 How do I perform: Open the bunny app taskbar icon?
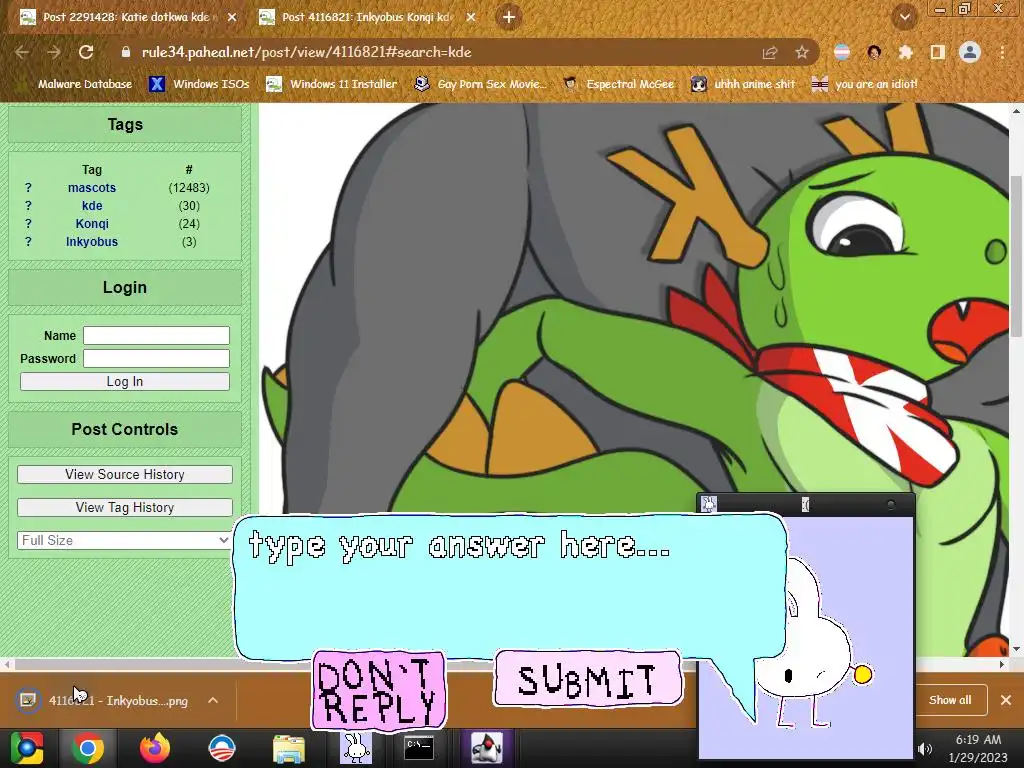[x=357, y=748]
